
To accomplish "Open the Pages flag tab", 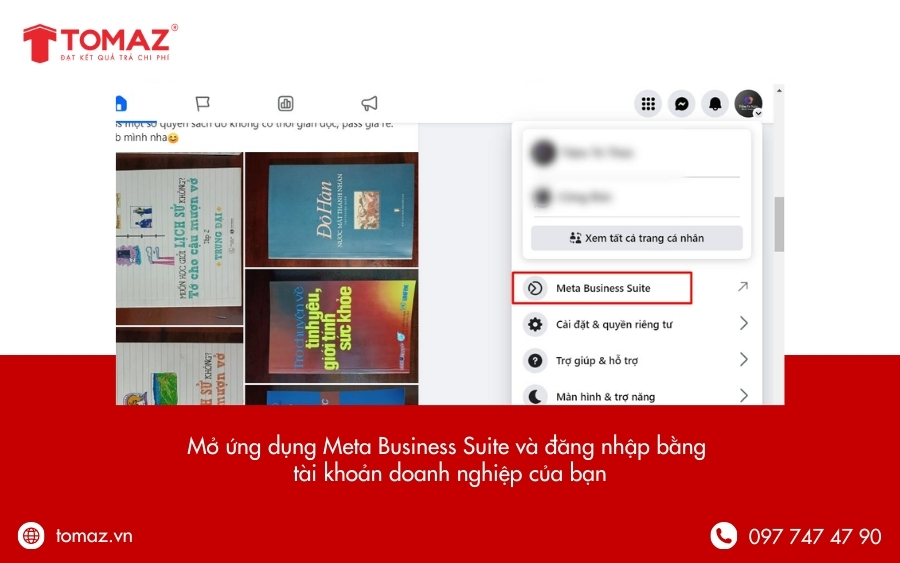I will (202, 103).
